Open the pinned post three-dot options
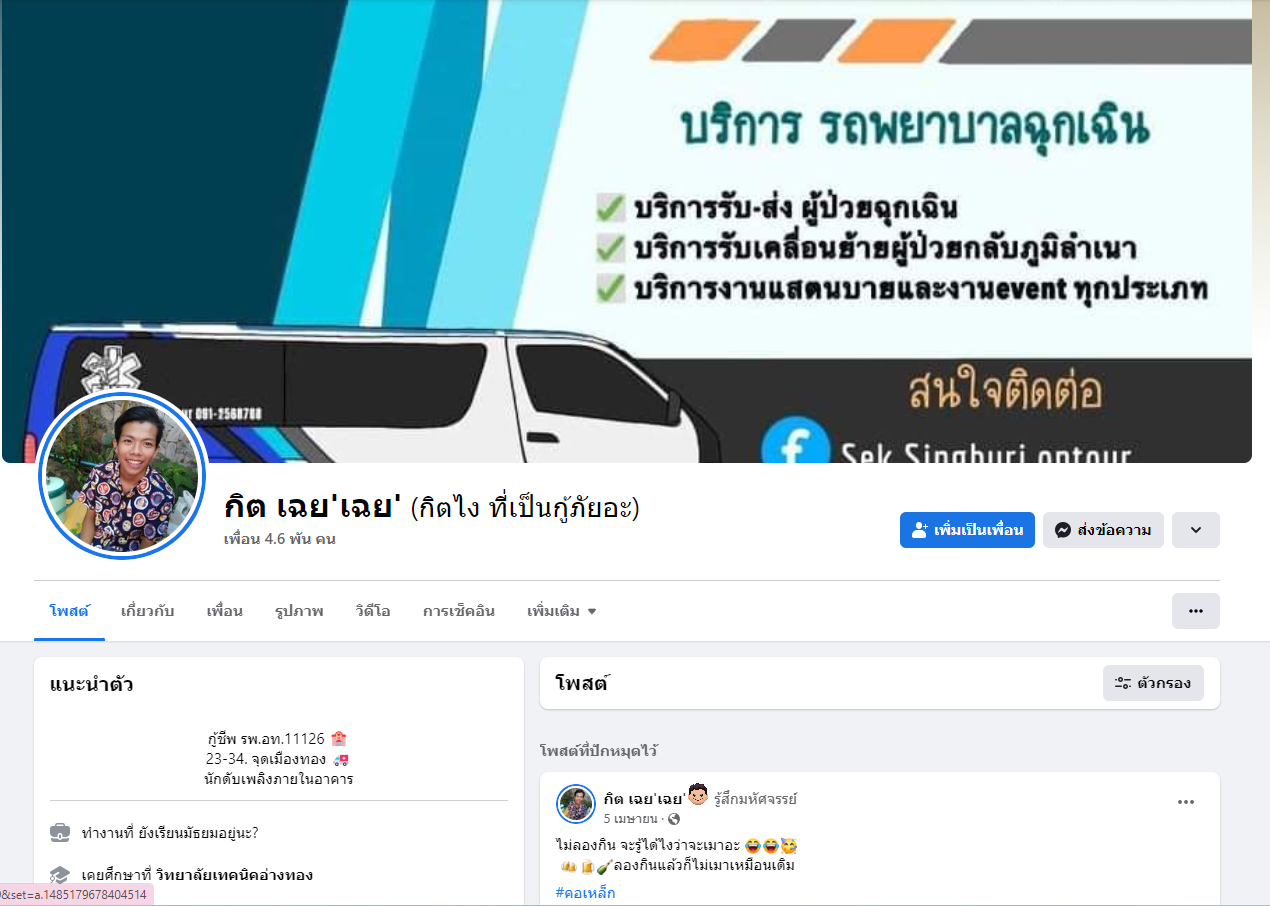Viewport: 1270px width, 906px height. point(1186,802)
